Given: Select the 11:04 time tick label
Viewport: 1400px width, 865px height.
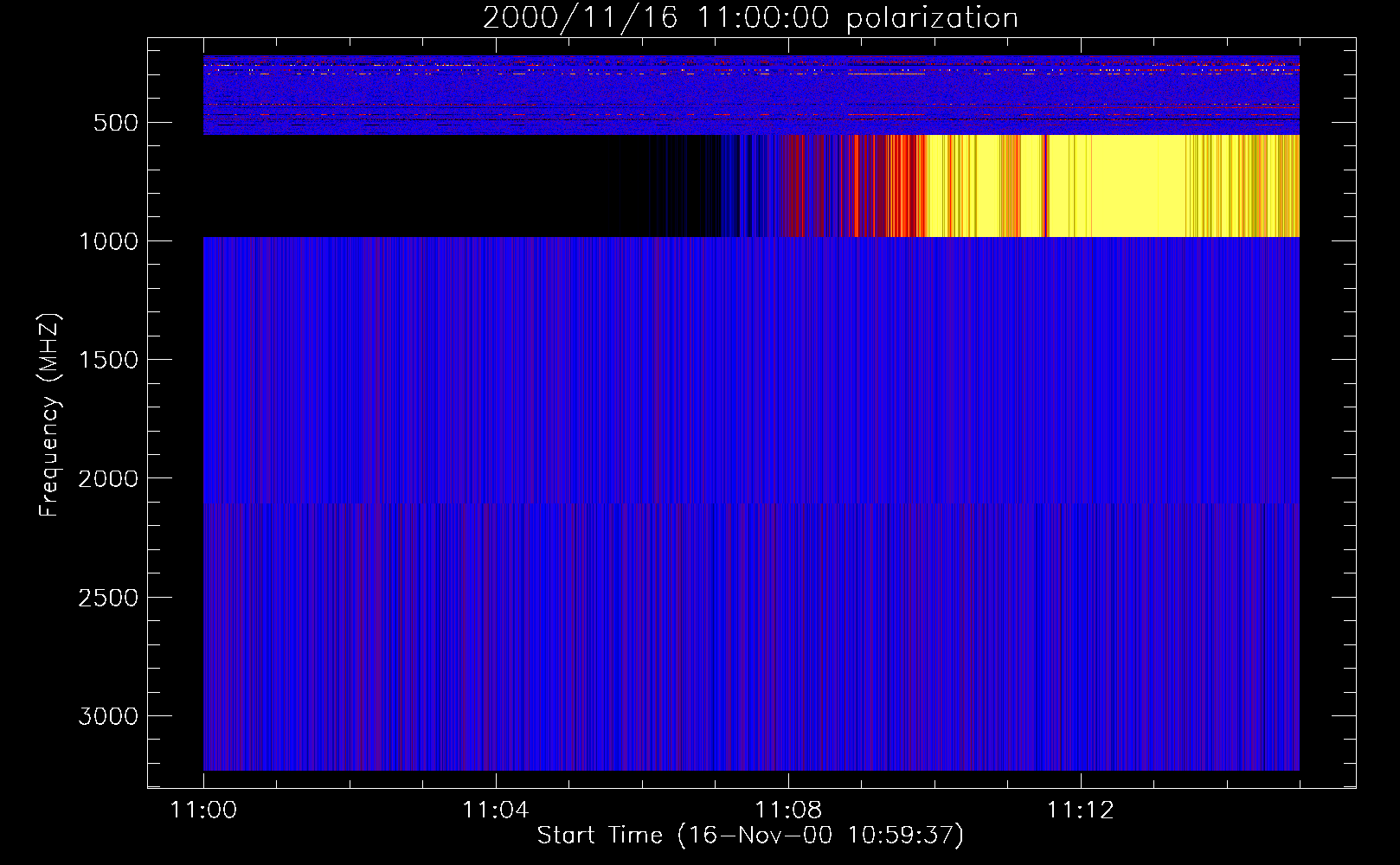Looking at the screenshot, I should [495, 811].
